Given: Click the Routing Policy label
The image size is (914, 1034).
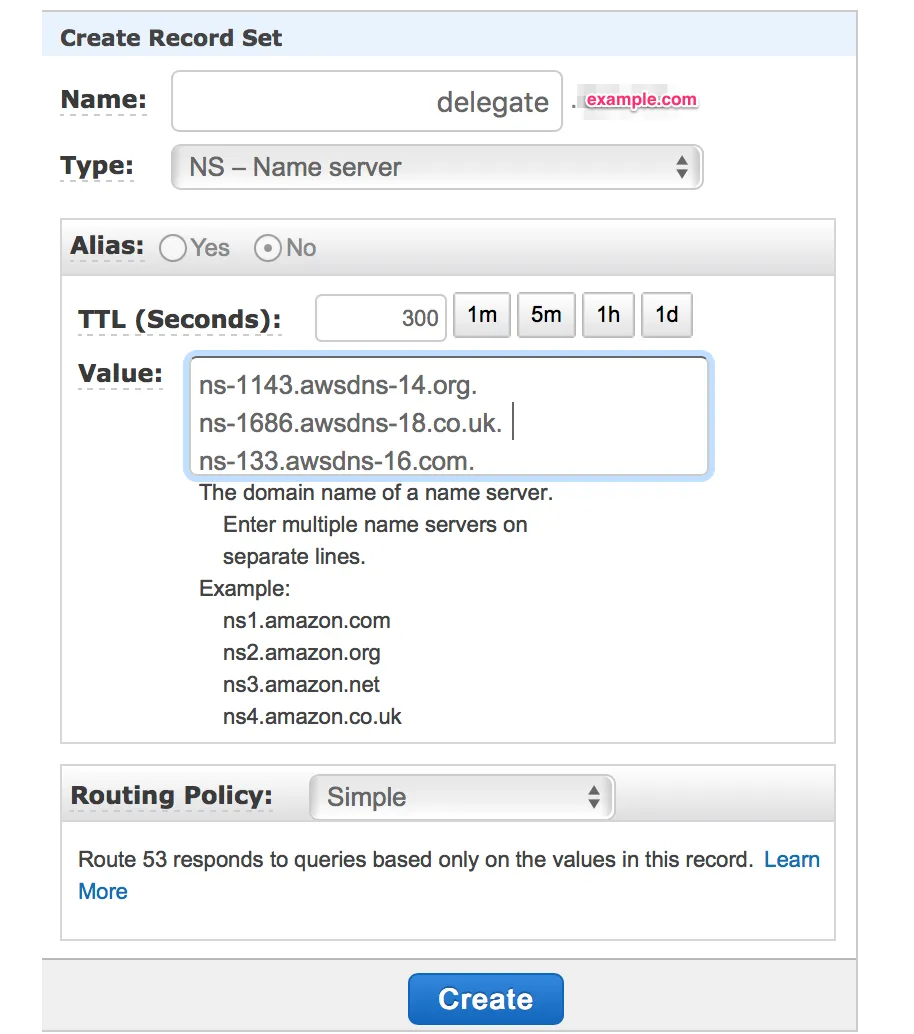Looking at the screenshot, I should (x=171, y=796).
